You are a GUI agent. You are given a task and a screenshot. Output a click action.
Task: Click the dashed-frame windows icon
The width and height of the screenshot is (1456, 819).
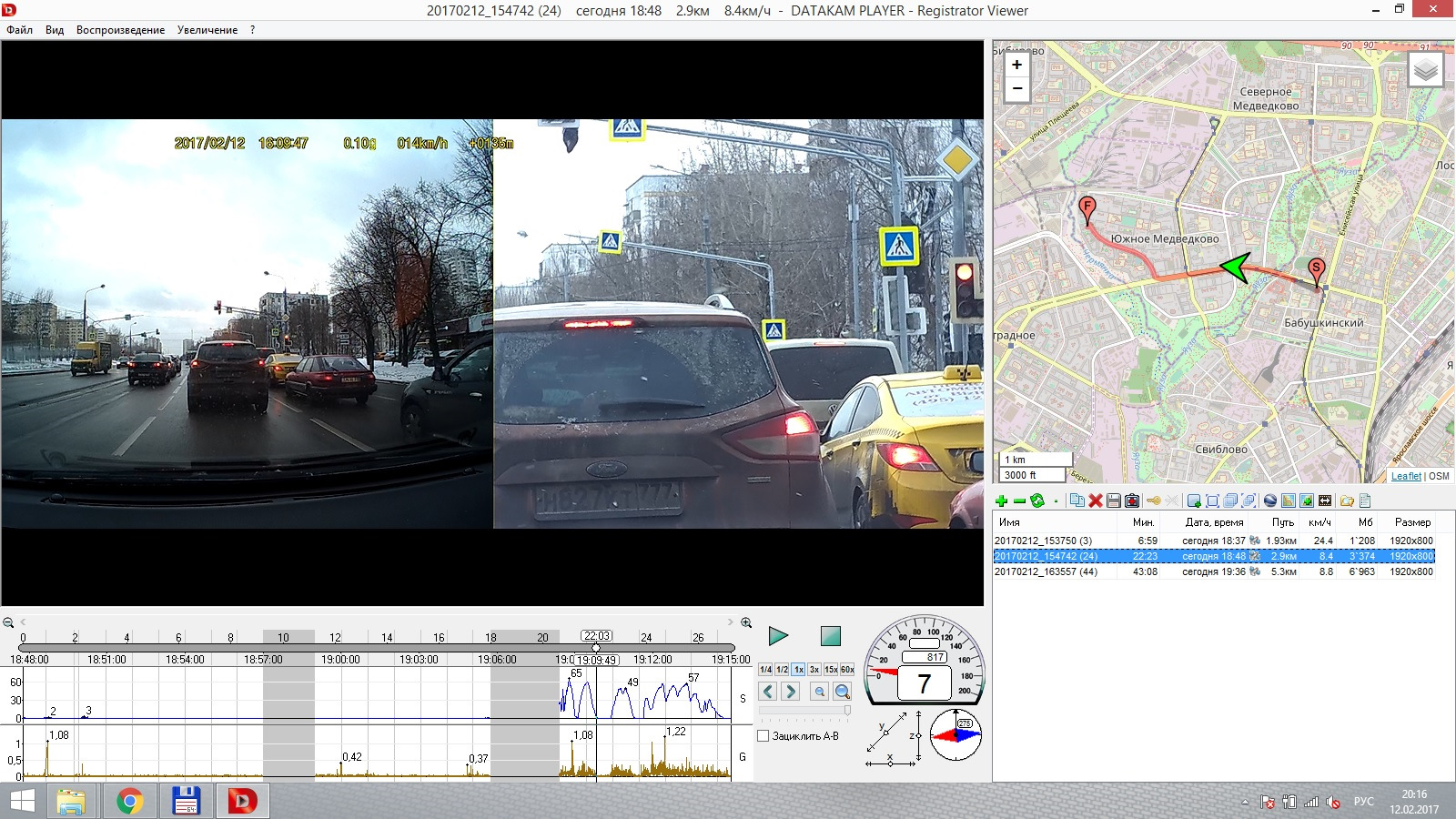[1249, 501]
